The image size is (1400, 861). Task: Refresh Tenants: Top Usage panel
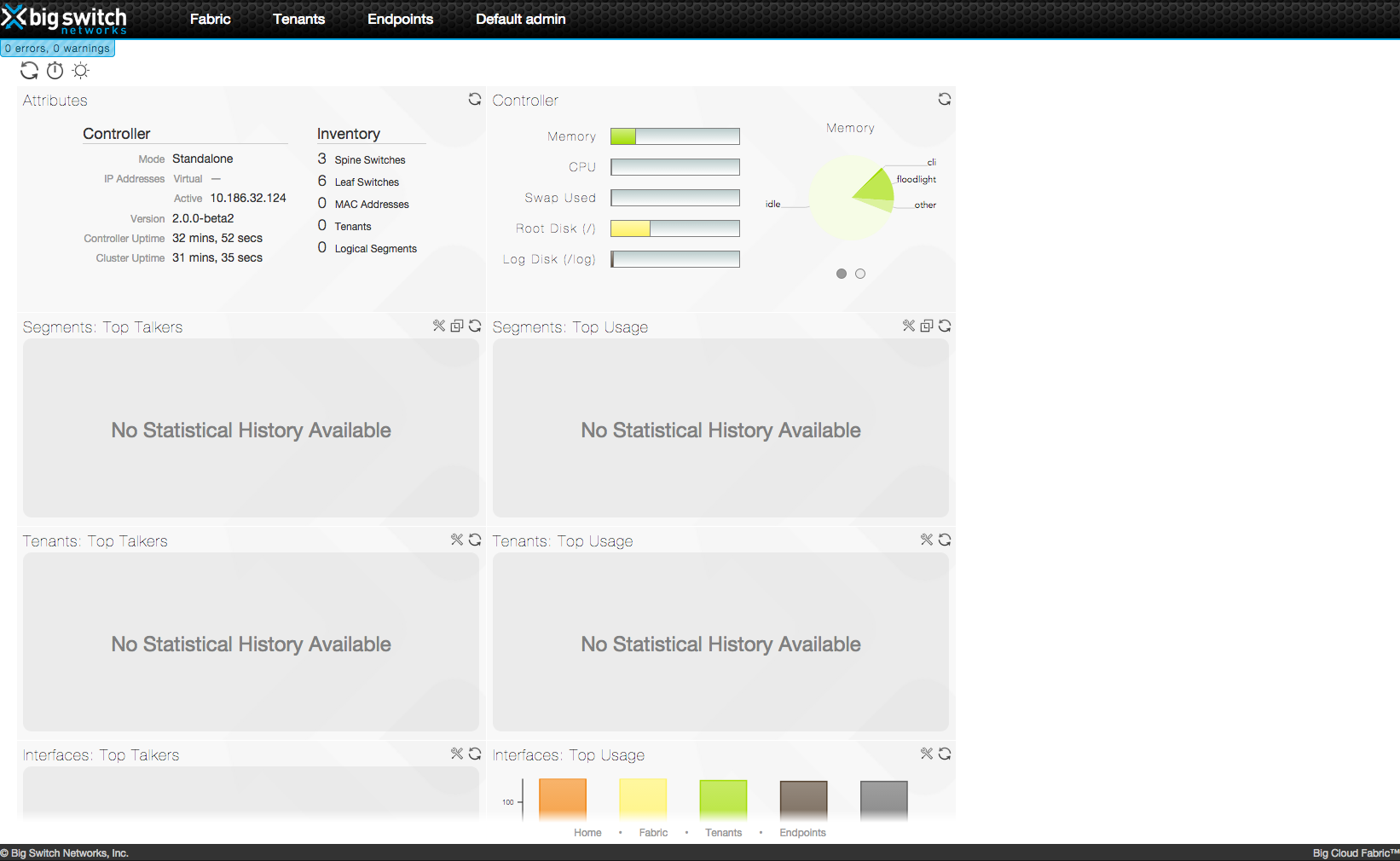[x=945, y=540]
